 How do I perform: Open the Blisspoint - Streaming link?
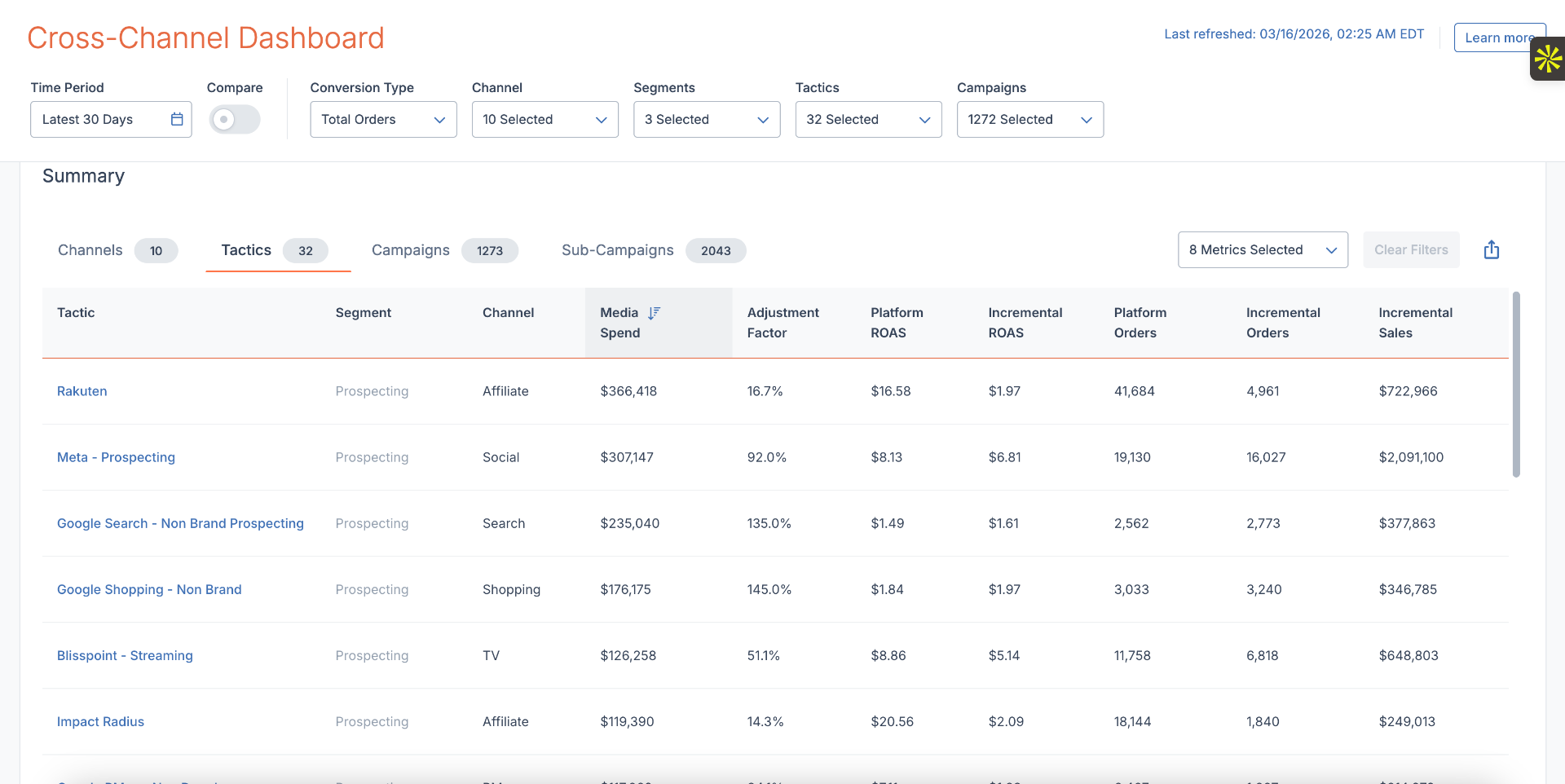[x=124, y=655]
